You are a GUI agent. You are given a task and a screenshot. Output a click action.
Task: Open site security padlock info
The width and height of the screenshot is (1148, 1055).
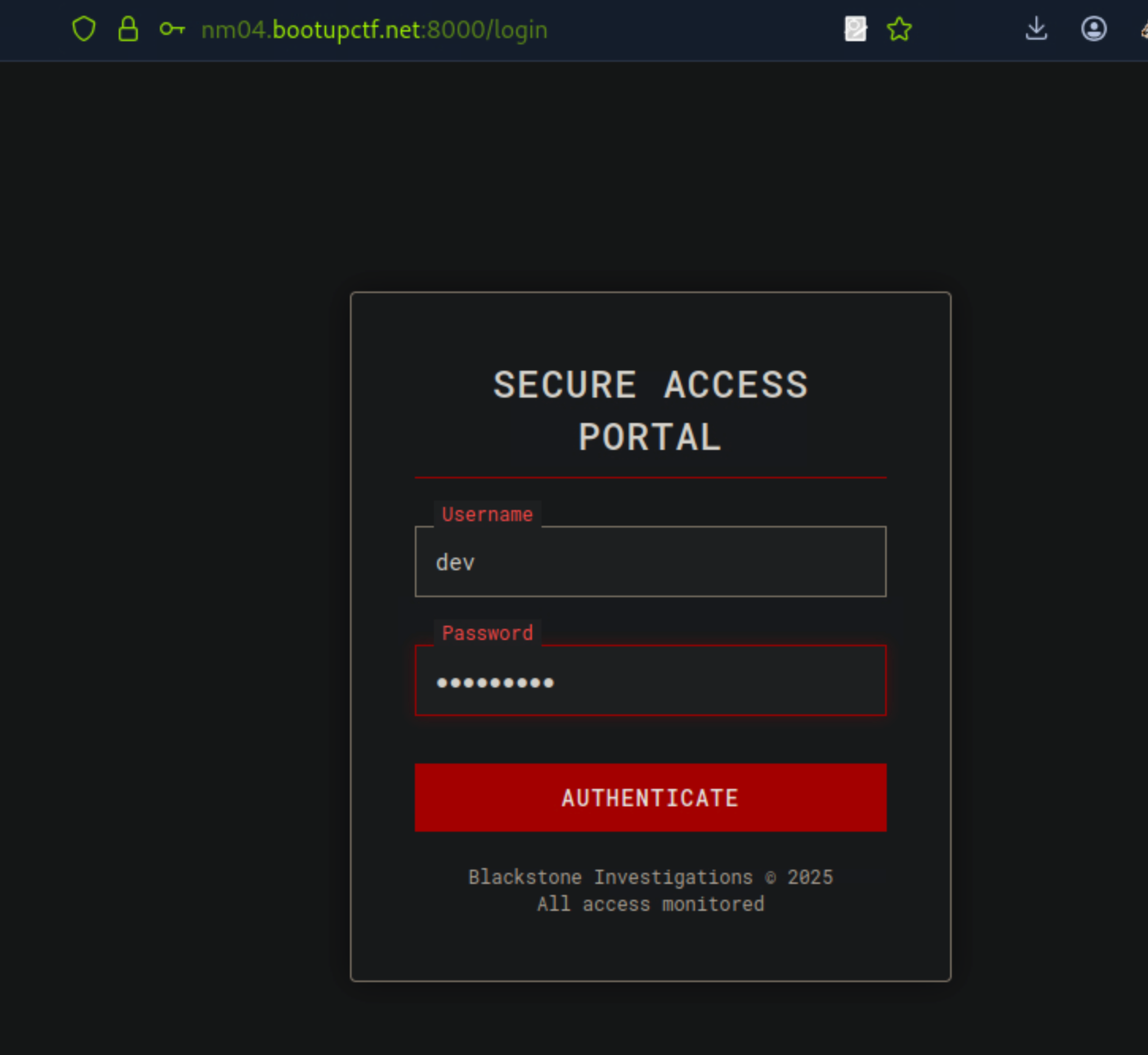[127, 29]
